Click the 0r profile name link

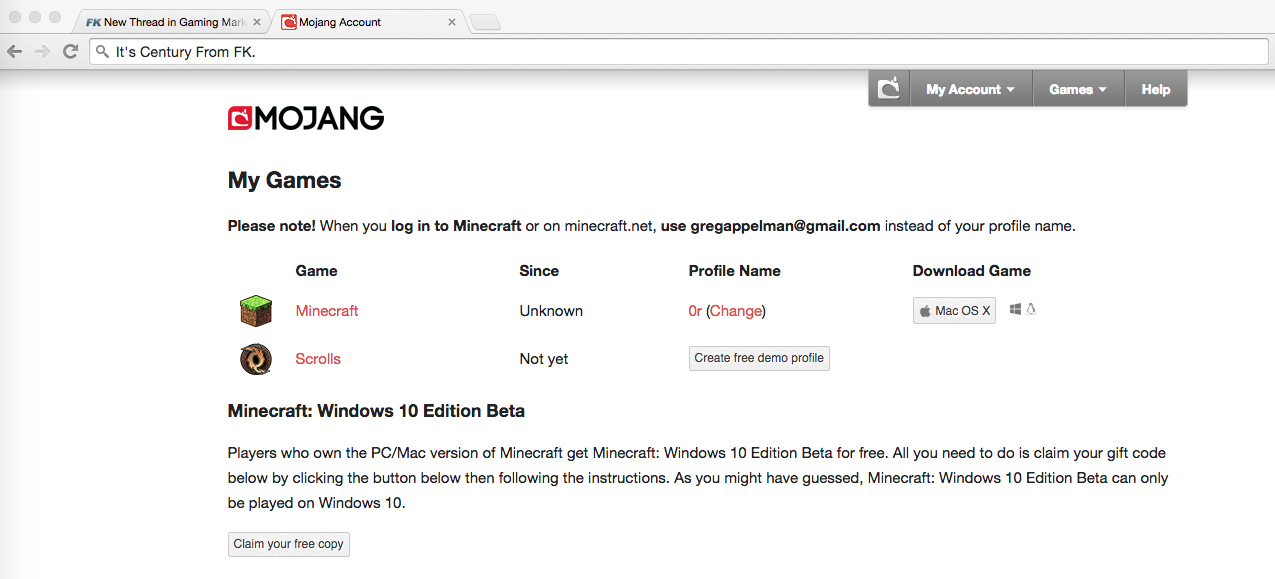pos(695,311)
